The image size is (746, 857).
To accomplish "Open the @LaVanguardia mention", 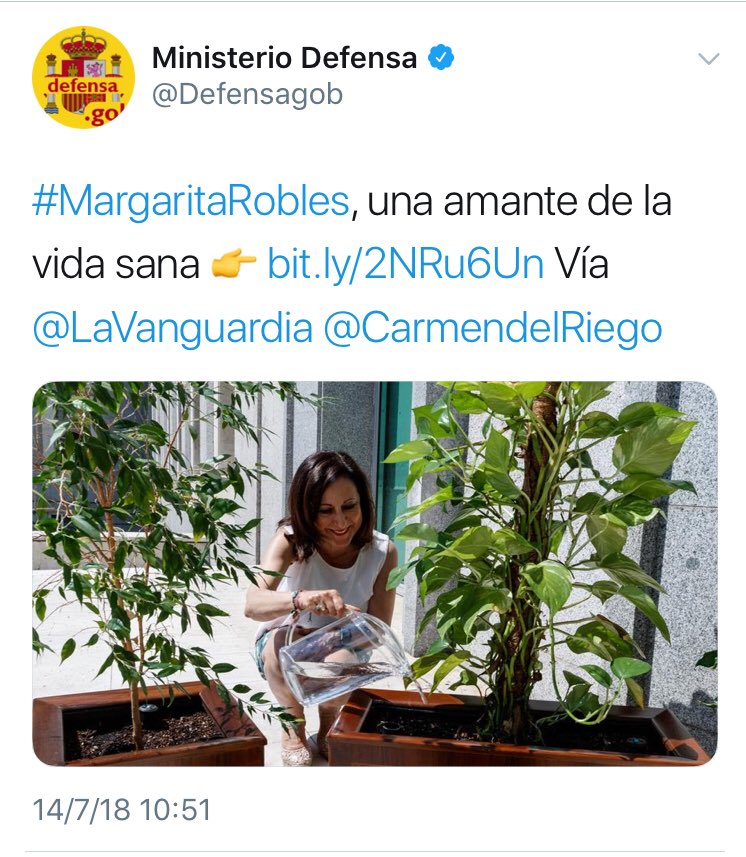I will 173,328.
